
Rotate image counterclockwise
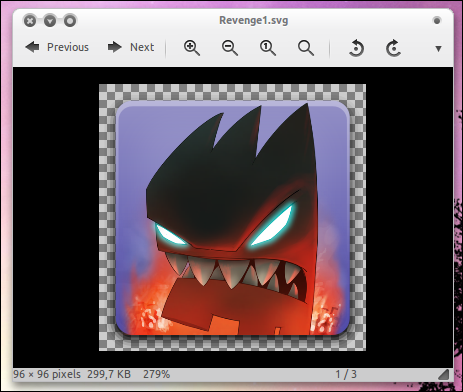point(356,48)
